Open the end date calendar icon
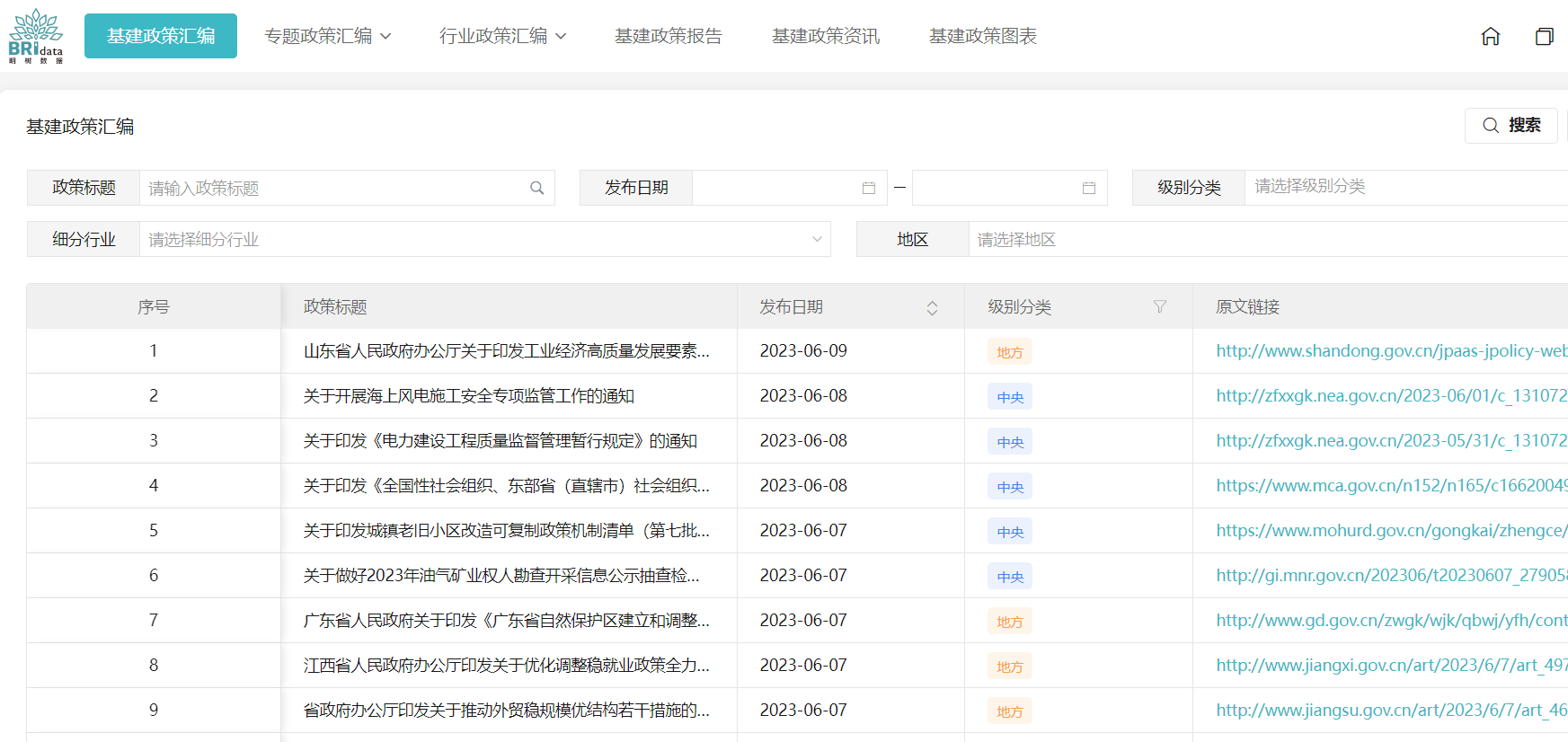The height and width of the screenshot is (742, 1568). click(x=1089, y=188)
